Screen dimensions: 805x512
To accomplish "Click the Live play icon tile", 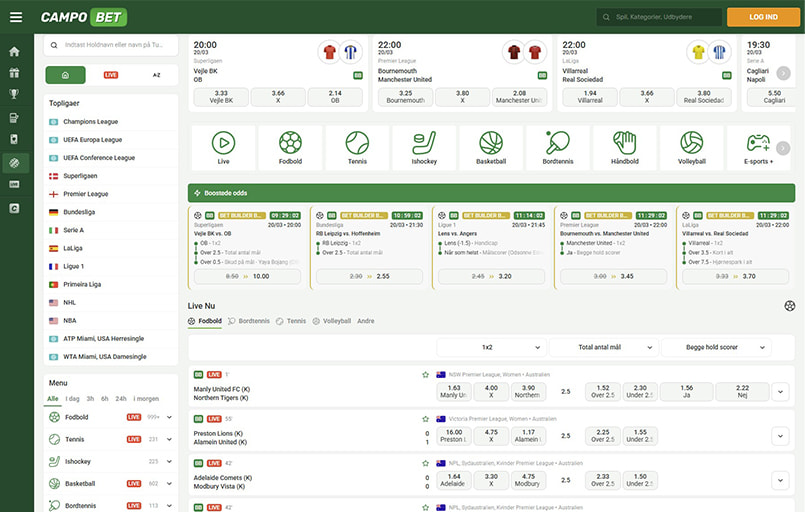I will (x=223, y=147).
